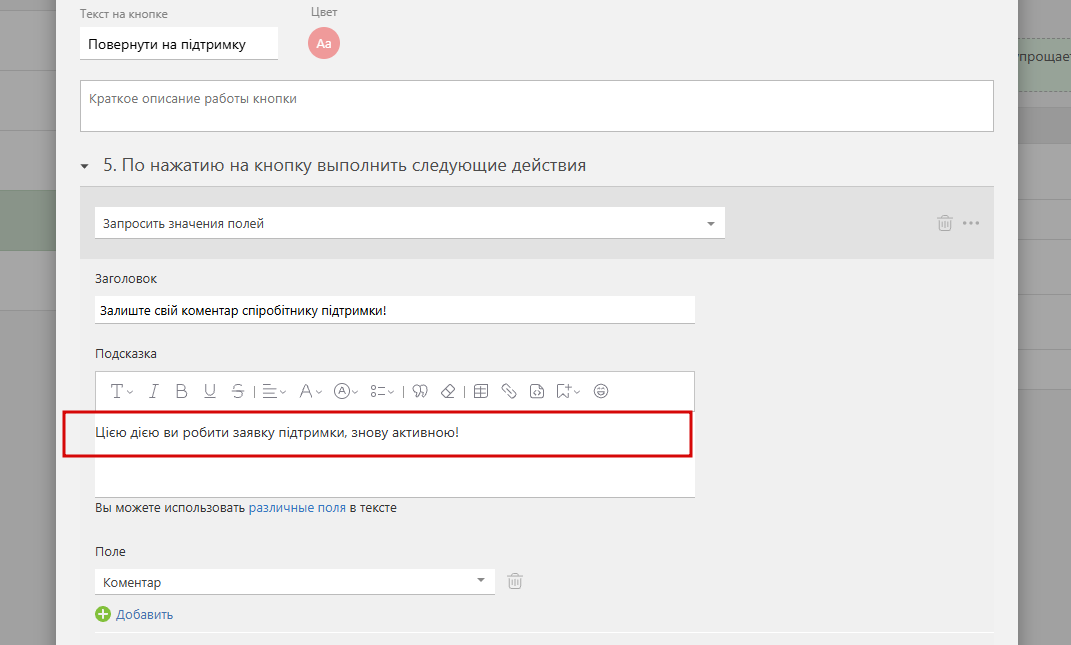The image size is (1071, 645).
Task: Pick the button color swatch 'Aa'
Action: [324, 43]
